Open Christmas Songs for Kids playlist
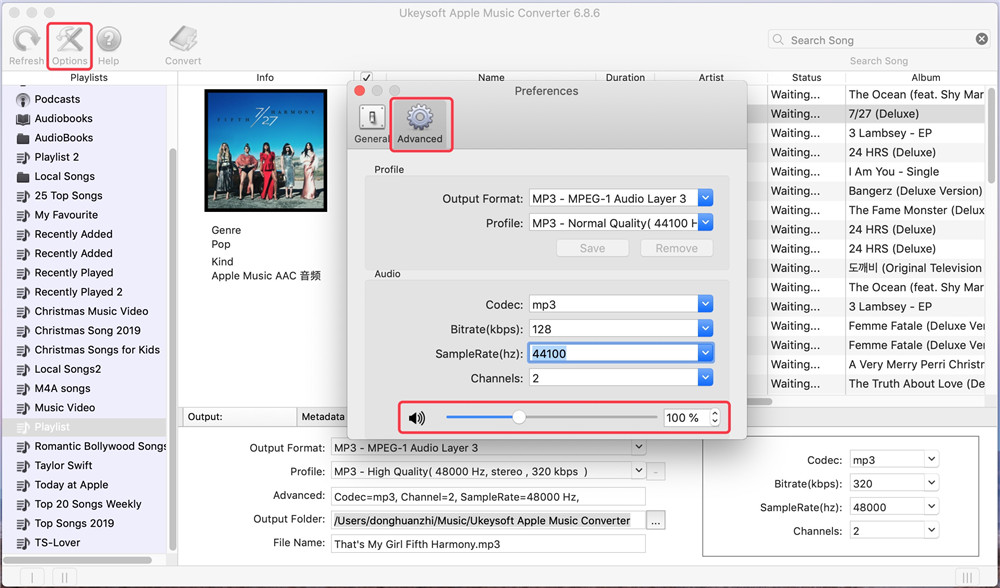Image resolution: width=1000 pixels, height=588 pixels. point(89,349)
